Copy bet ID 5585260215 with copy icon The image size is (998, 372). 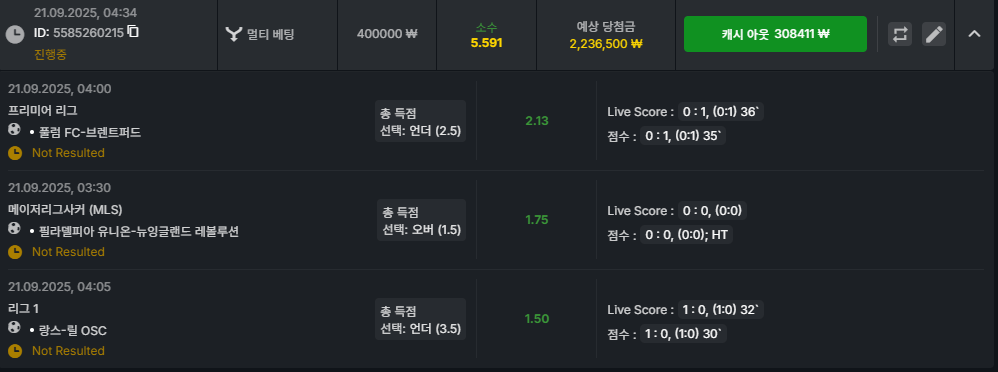pos(133,31)
